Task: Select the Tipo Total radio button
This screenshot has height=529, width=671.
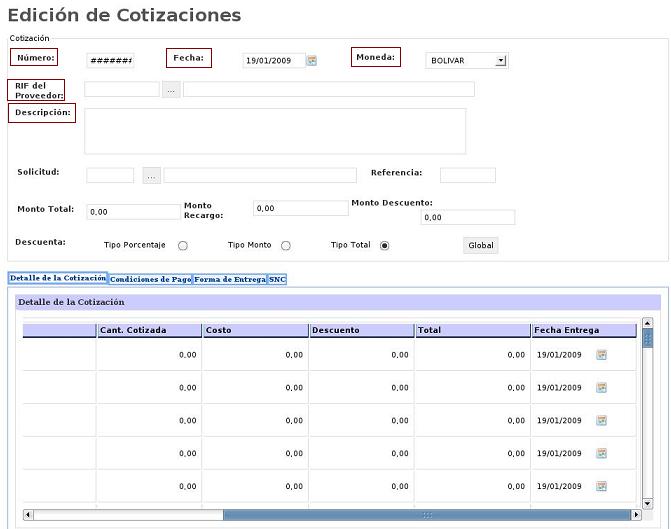Action: (x=384, y=245)
